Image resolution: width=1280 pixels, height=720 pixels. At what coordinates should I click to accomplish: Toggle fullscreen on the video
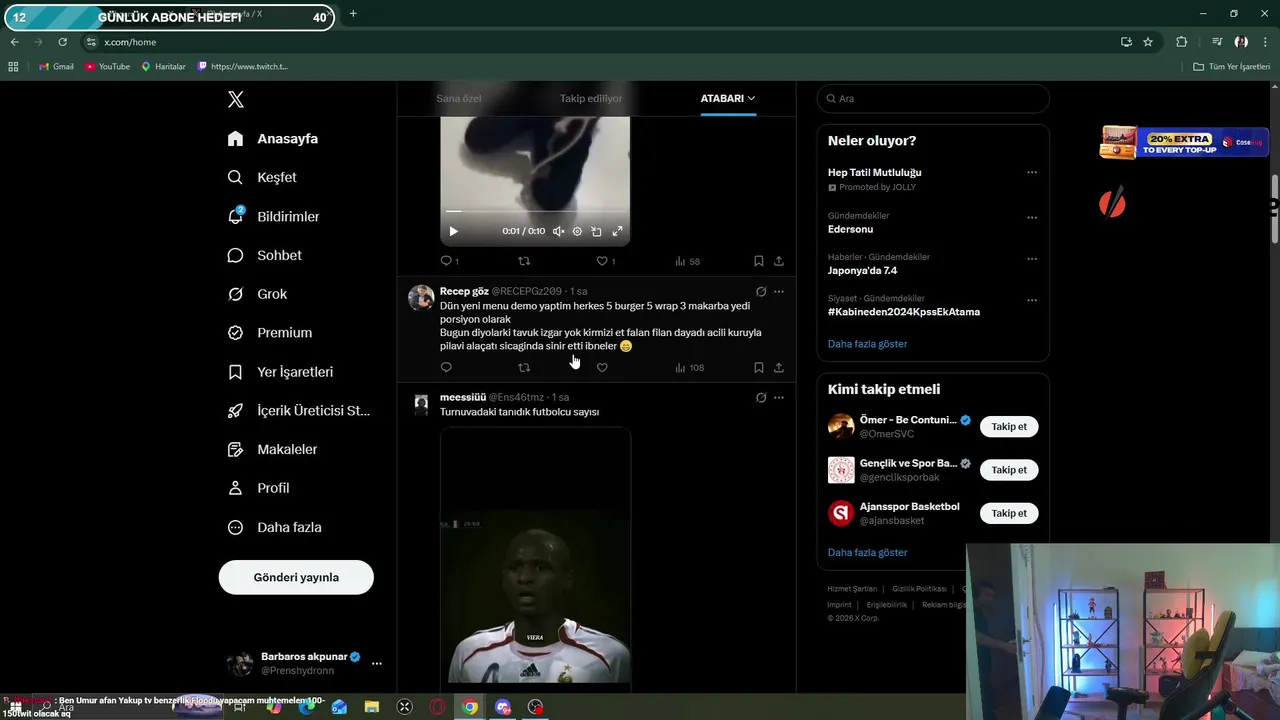pyautogui.click(x=617, y=231)
